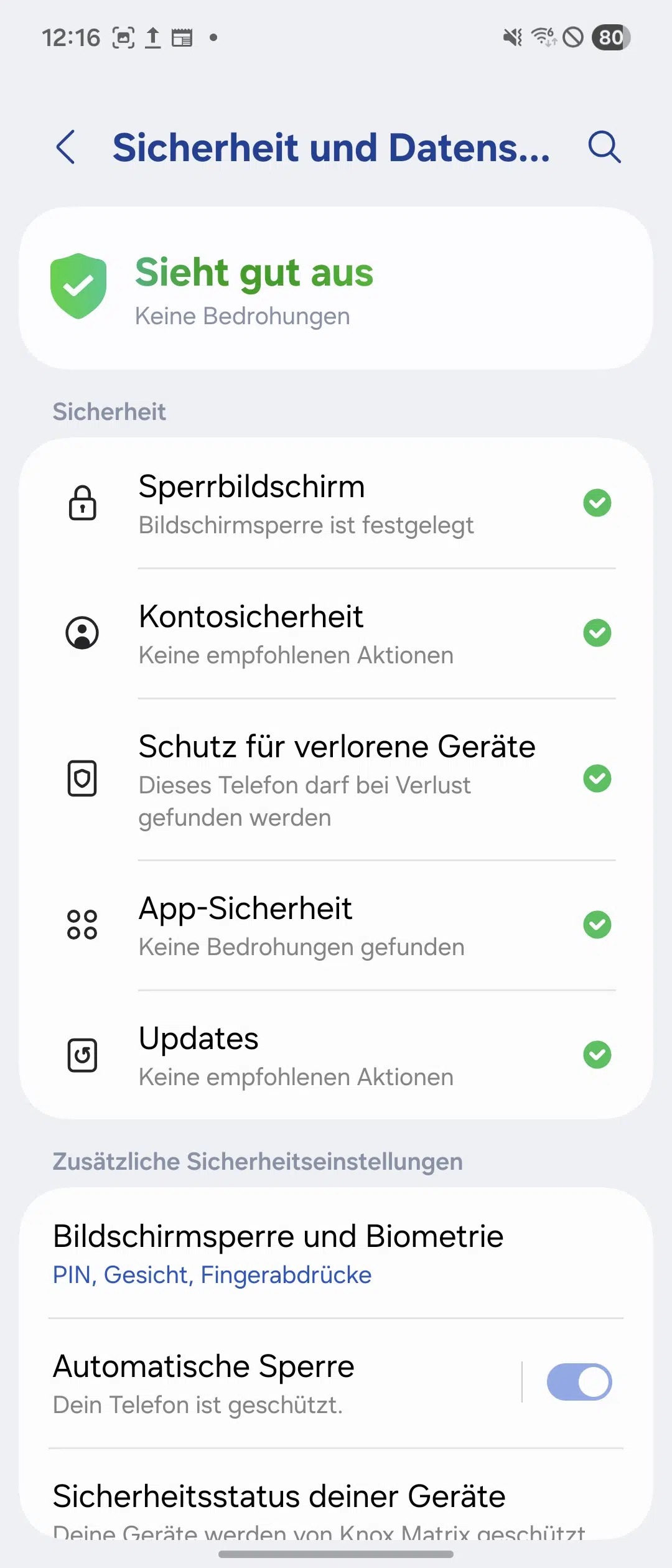Open search with the magnifier icon
The image size is (672, 1568).
point(604,147)
